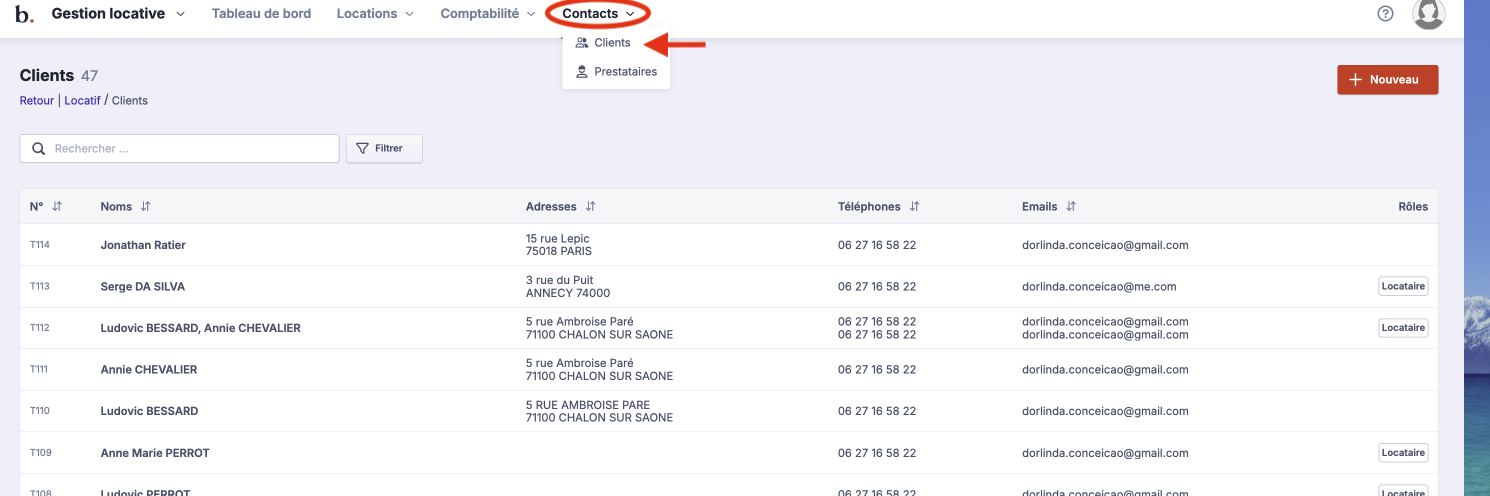Sort by N° column sort icon
1490x496 pixels.
57,207
